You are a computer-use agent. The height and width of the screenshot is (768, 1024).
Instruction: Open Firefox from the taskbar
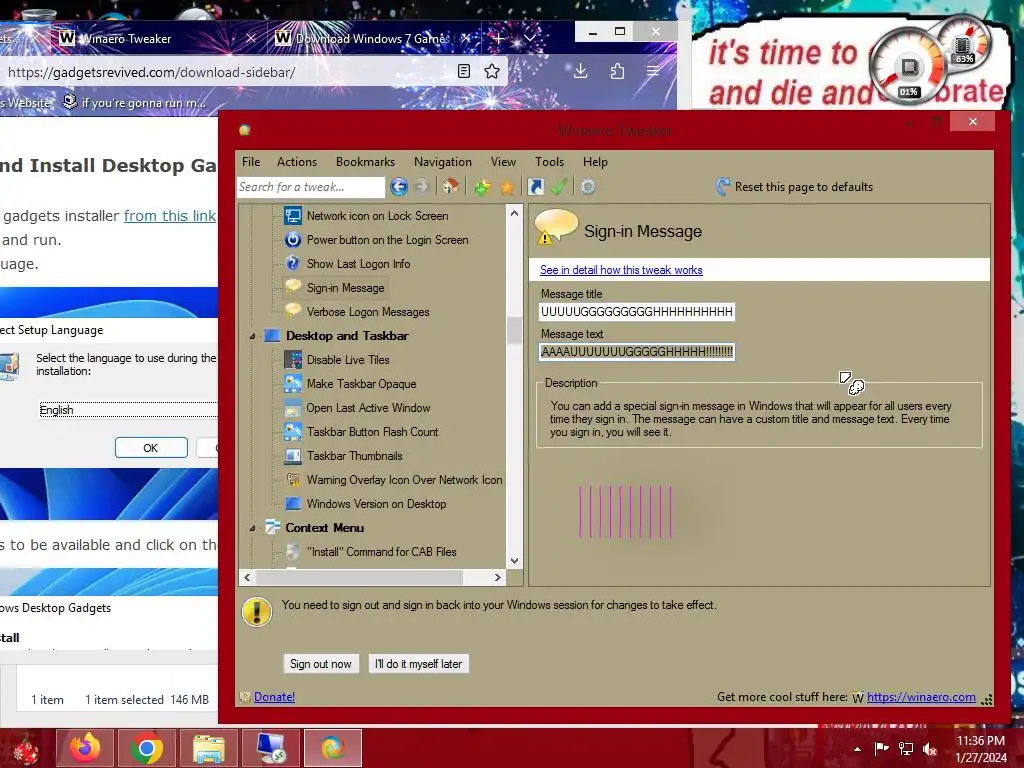click(x=85, y=748)
